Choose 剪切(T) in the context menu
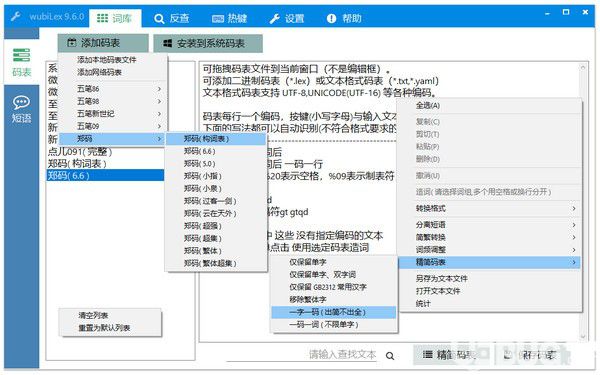Screen dimensions: 600x375 [x=489, y=134]
